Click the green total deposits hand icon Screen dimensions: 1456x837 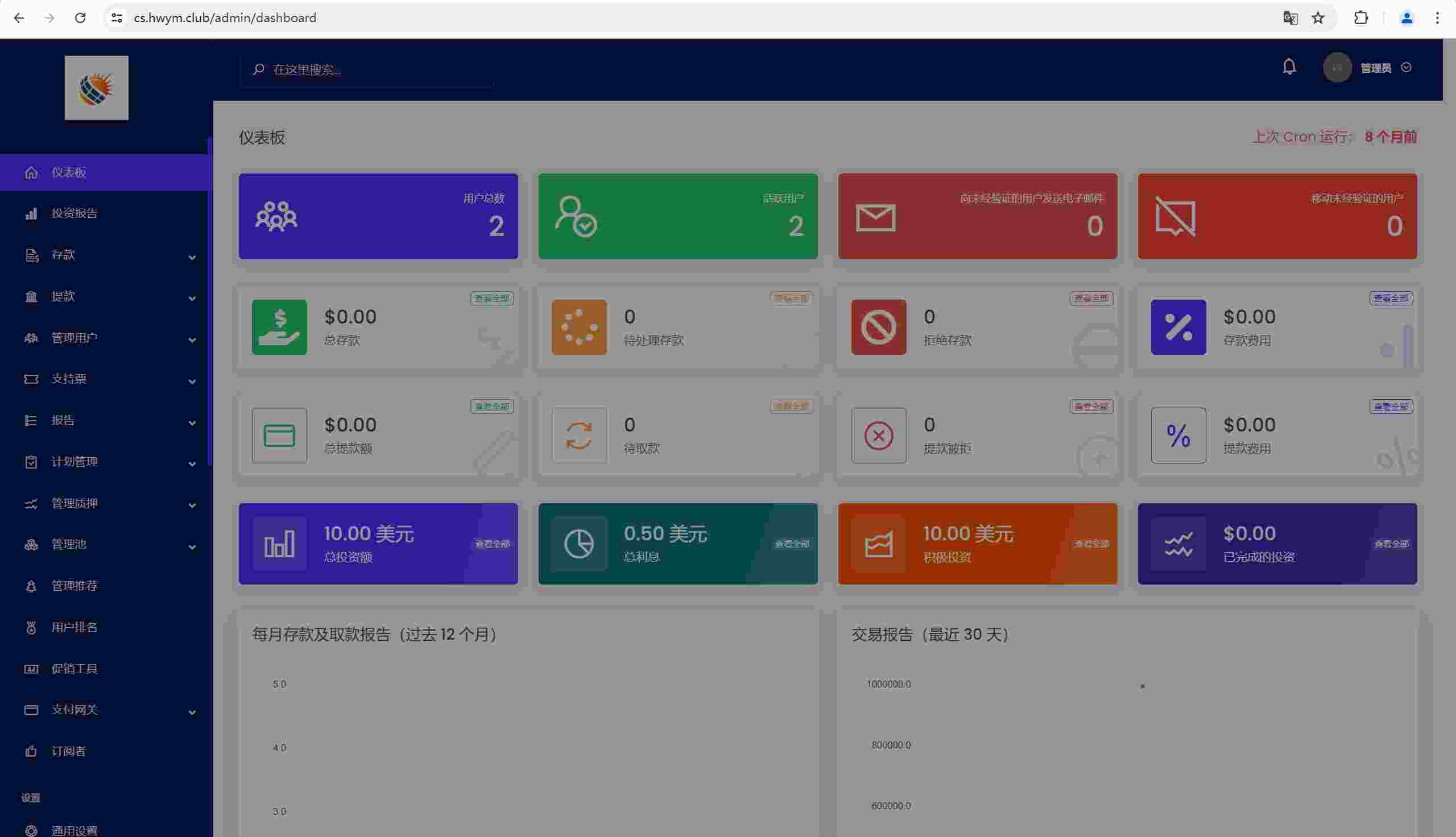(279, 326)
